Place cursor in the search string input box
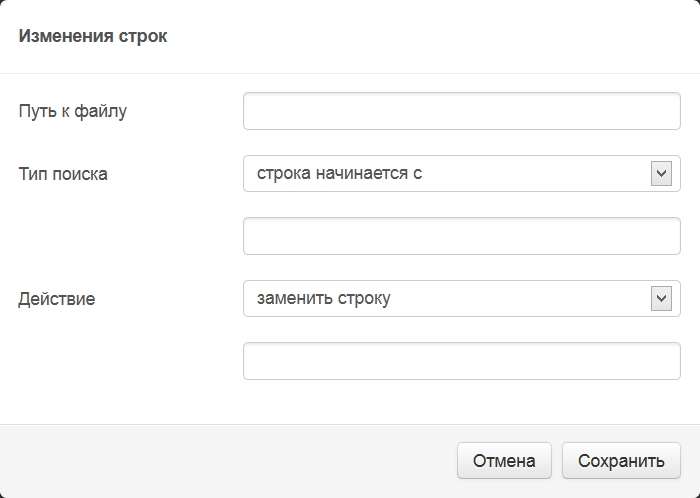Image resolution: width=700 pixels, height=498 pixels. point(462,236)
